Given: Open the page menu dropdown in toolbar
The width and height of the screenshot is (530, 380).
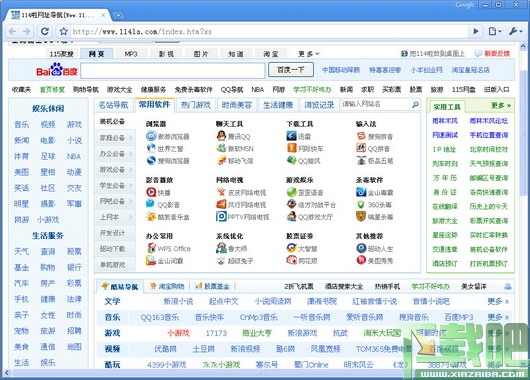Looking at the screenshot, I should pos(495,31).
